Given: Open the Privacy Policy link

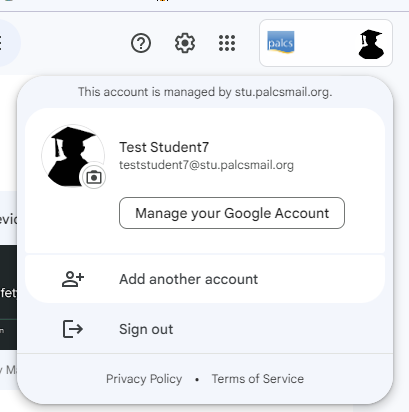Looking at the screenshot, I should (x=144, y=379).
